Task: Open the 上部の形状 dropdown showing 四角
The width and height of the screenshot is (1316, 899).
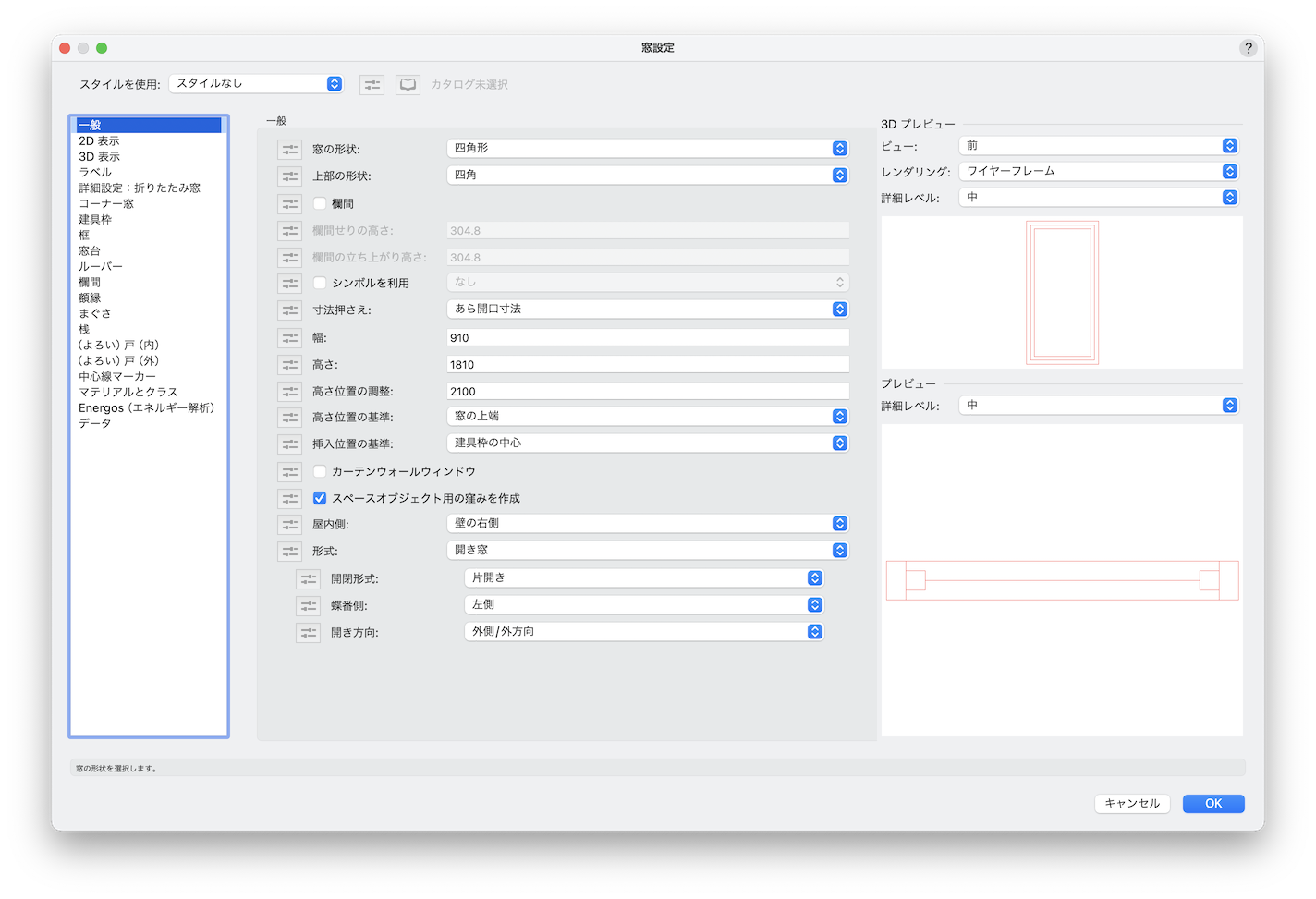Action: click(x=648, y=175)
